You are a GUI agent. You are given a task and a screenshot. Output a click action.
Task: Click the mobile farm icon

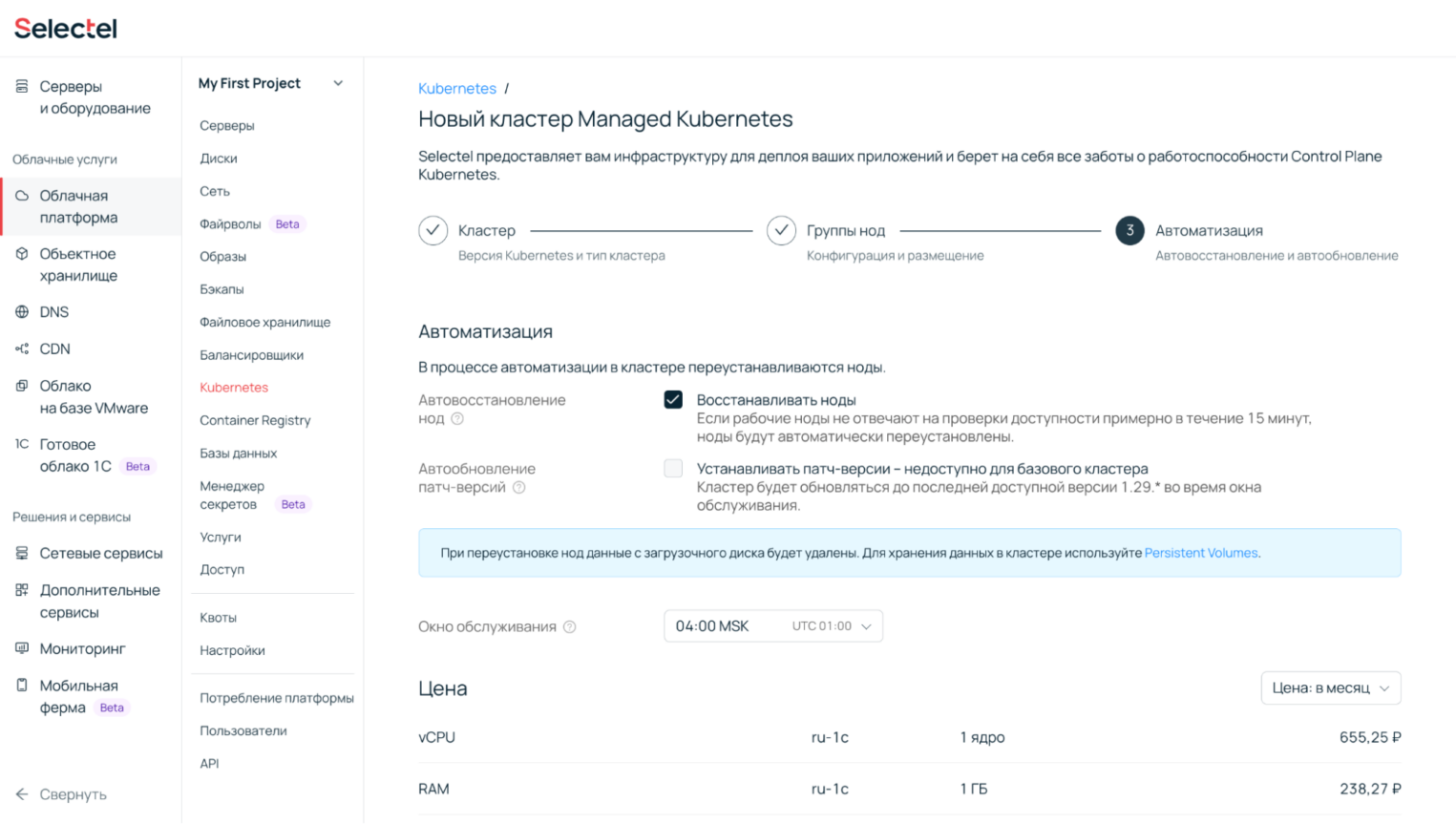[22, 686]
